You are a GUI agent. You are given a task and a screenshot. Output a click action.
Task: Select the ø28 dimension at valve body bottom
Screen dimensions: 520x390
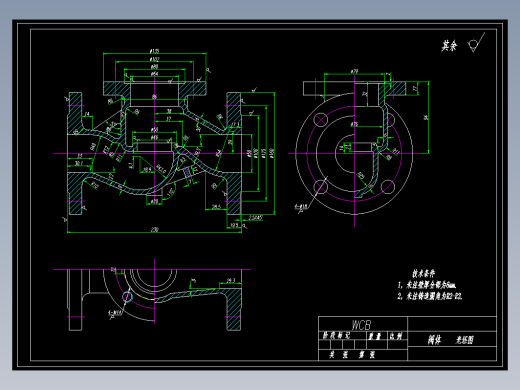[x=154, y=202]
